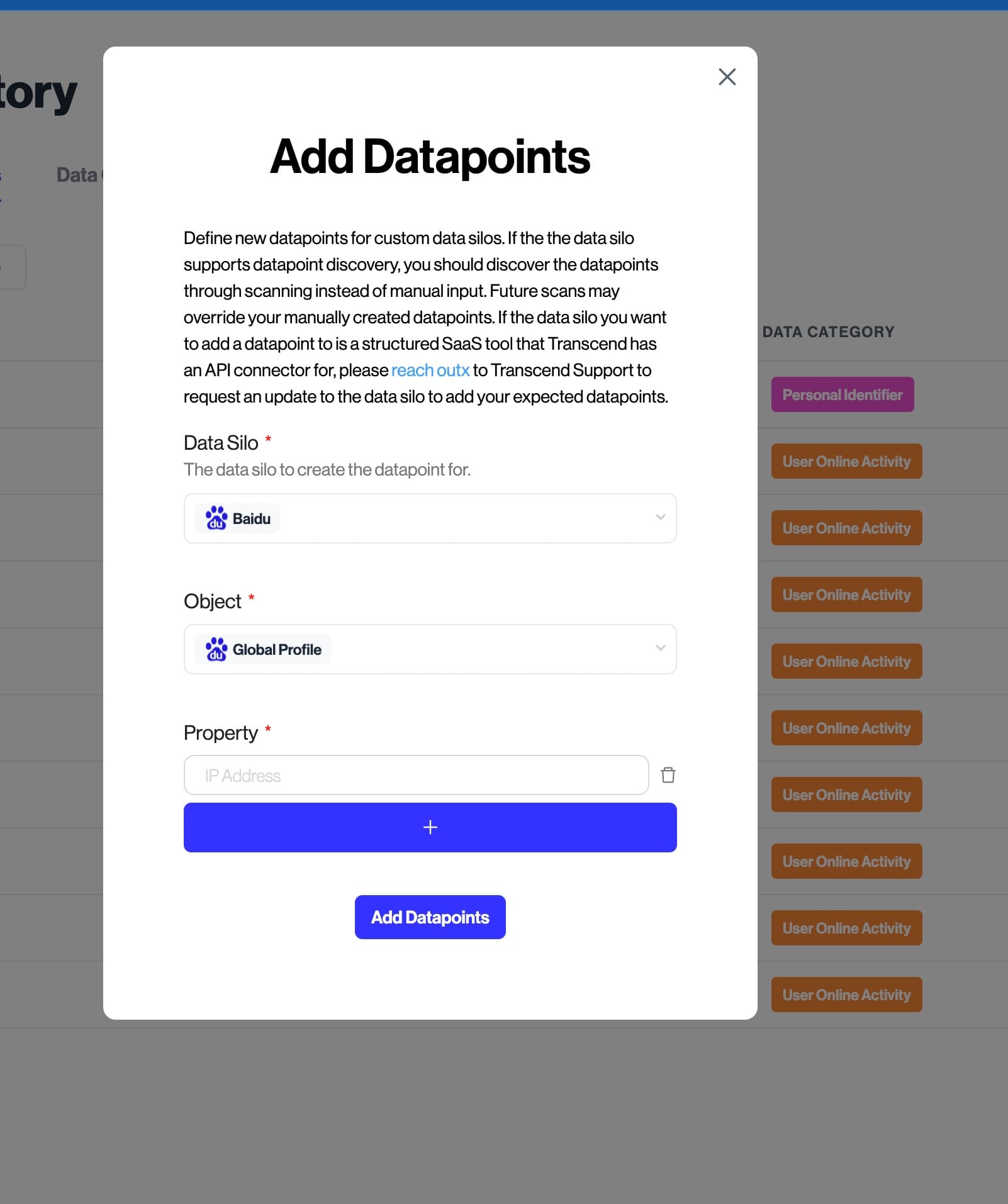The height and width of the screenshot is (1204, 1008).
Task: Click the Add Datapoints dialog heading
Action: tap(430, 157)
